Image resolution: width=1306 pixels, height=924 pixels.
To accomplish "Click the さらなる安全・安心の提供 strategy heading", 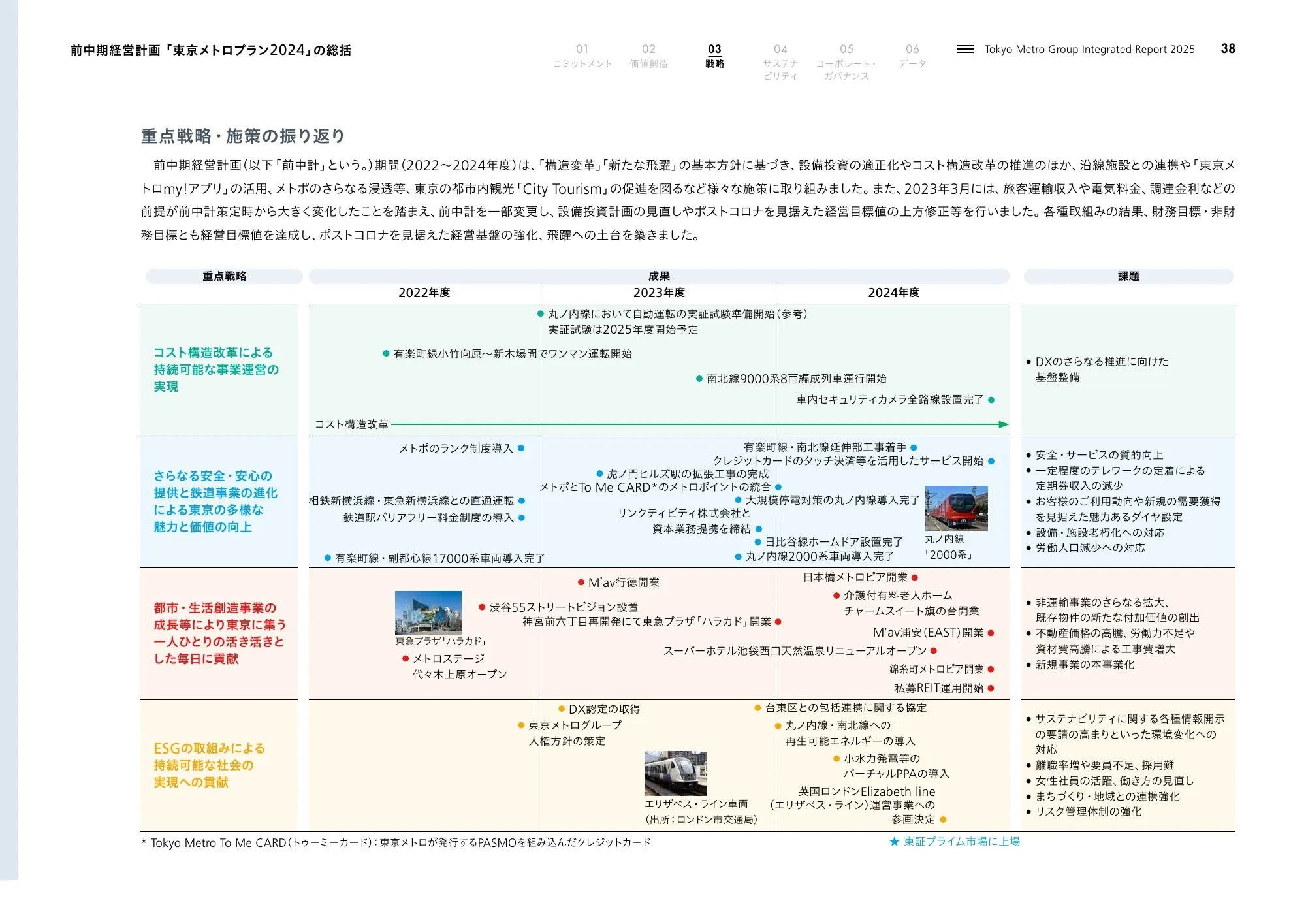I will 215,502.
